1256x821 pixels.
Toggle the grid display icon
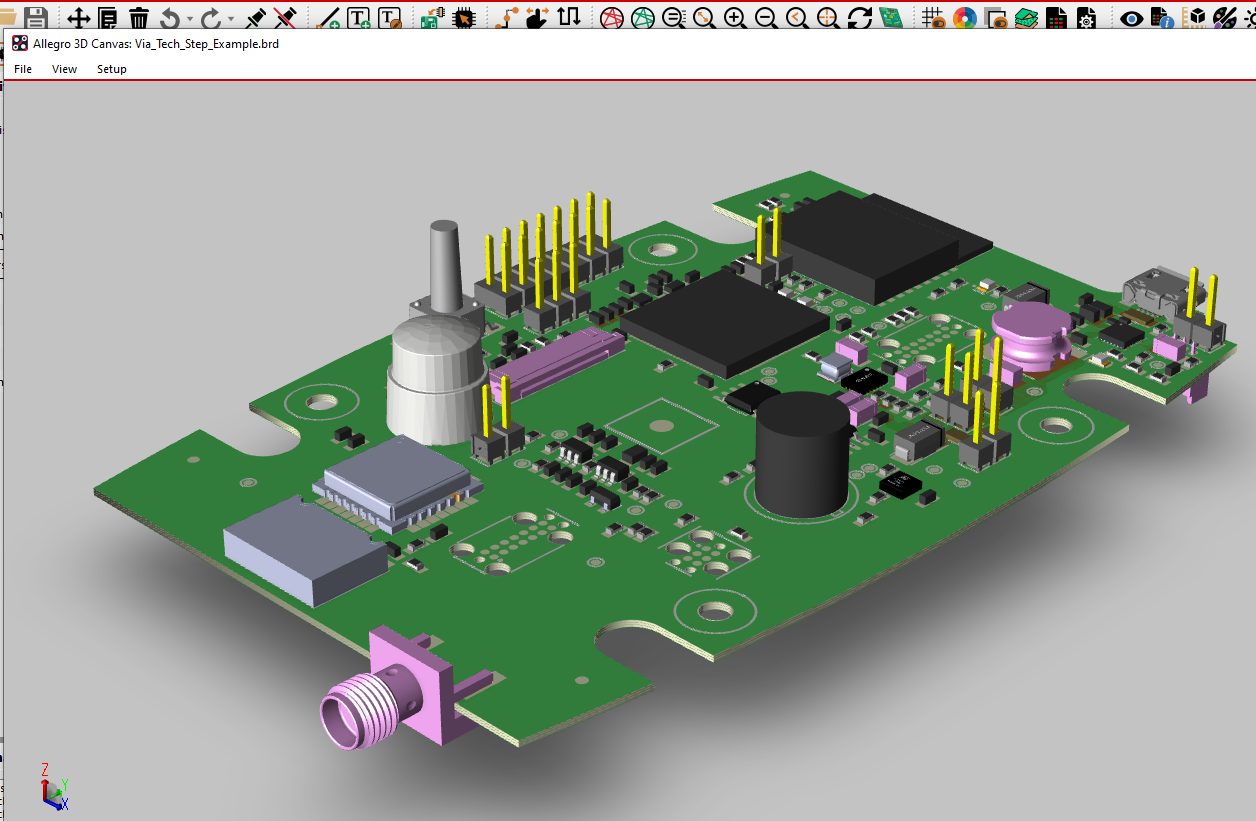click(933, 17)
